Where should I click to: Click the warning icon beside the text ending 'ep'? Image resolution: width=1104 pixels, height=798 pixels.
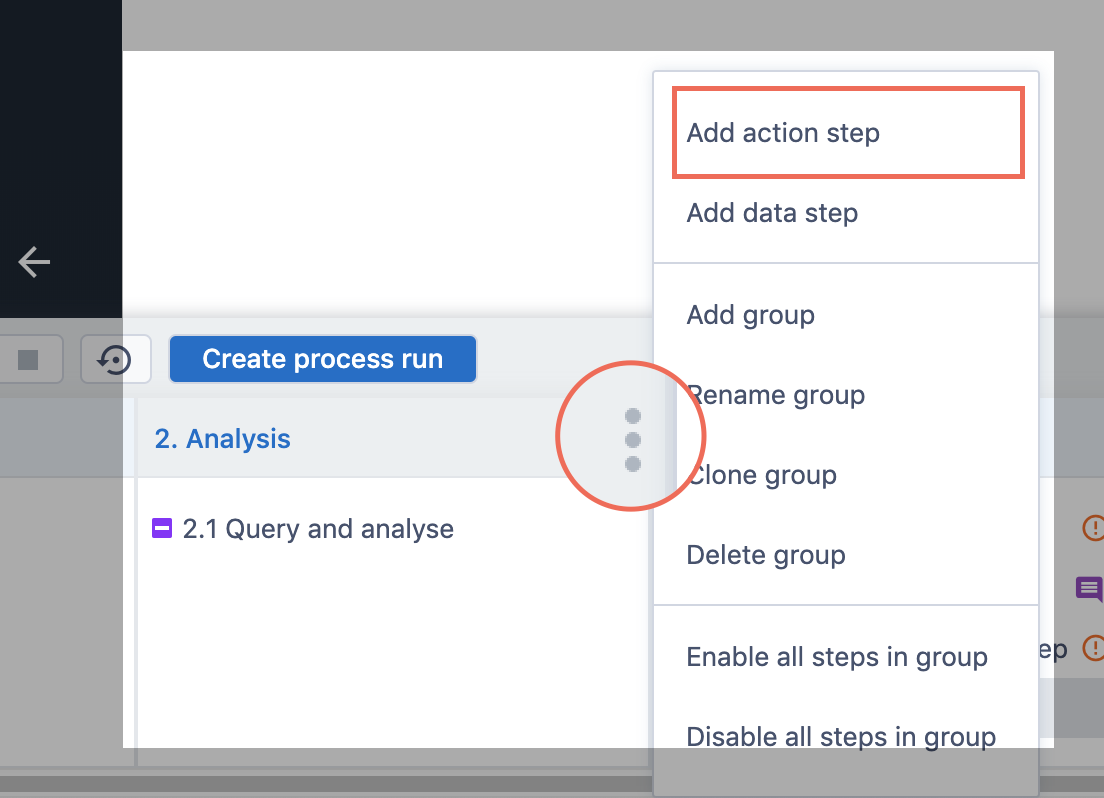[1093, 648]
